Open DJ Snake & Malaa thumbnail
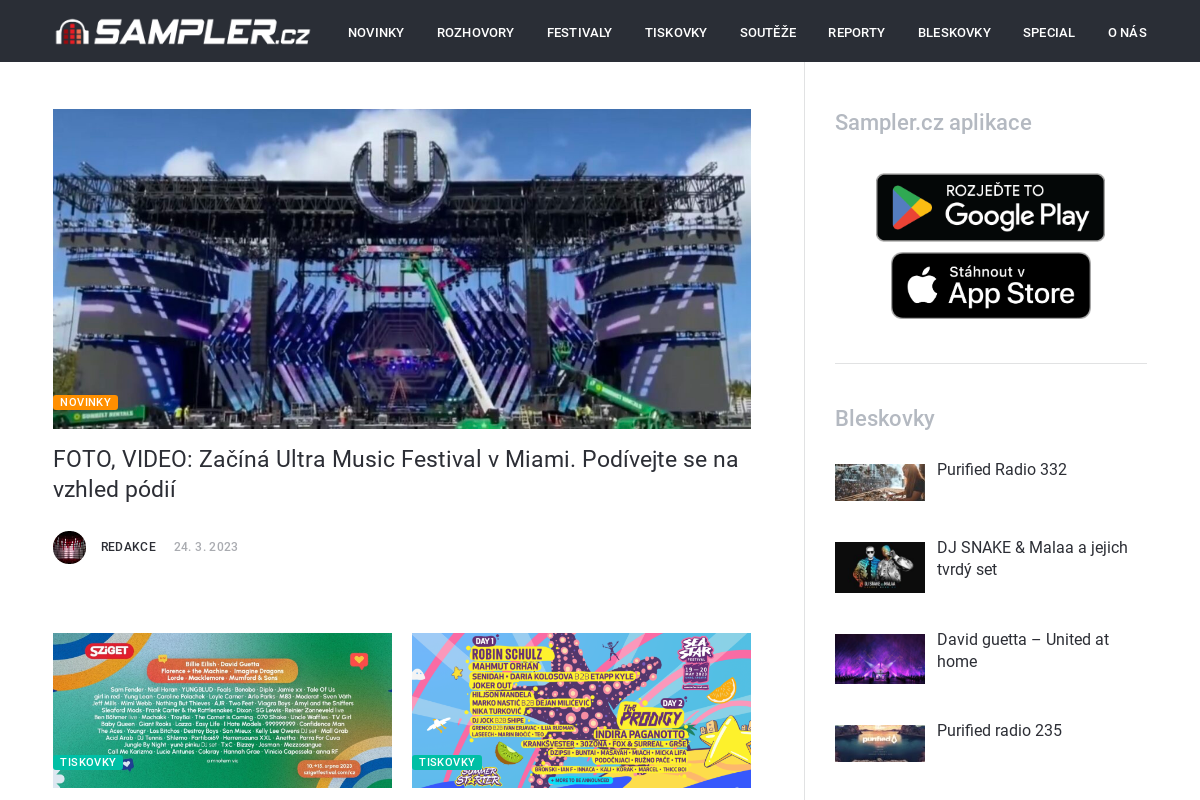Viewport: 1200px width, 800px height. click(x=880, y=567)
